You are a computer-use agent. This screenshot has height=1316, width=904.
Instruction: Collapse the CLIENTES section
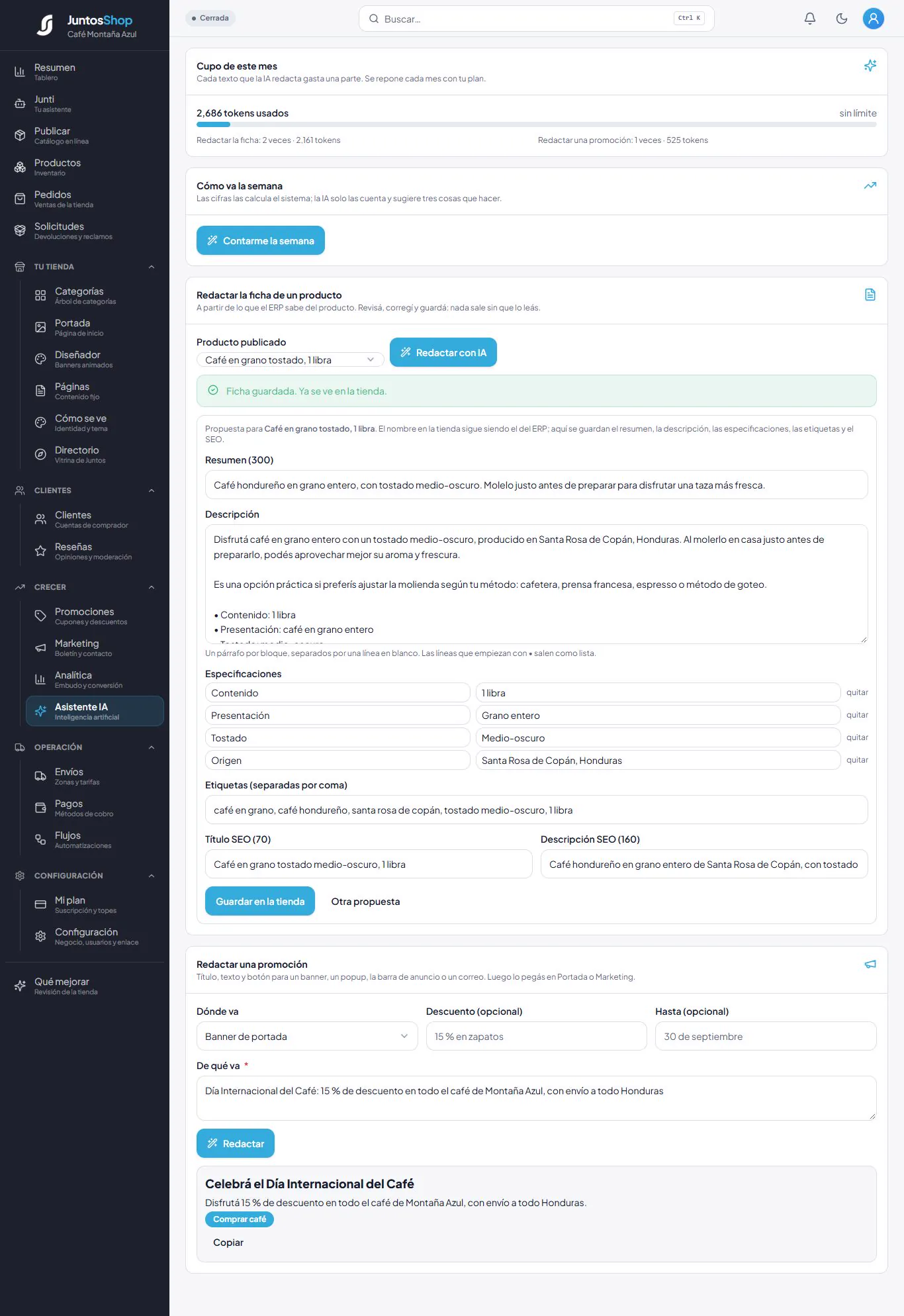152,491
